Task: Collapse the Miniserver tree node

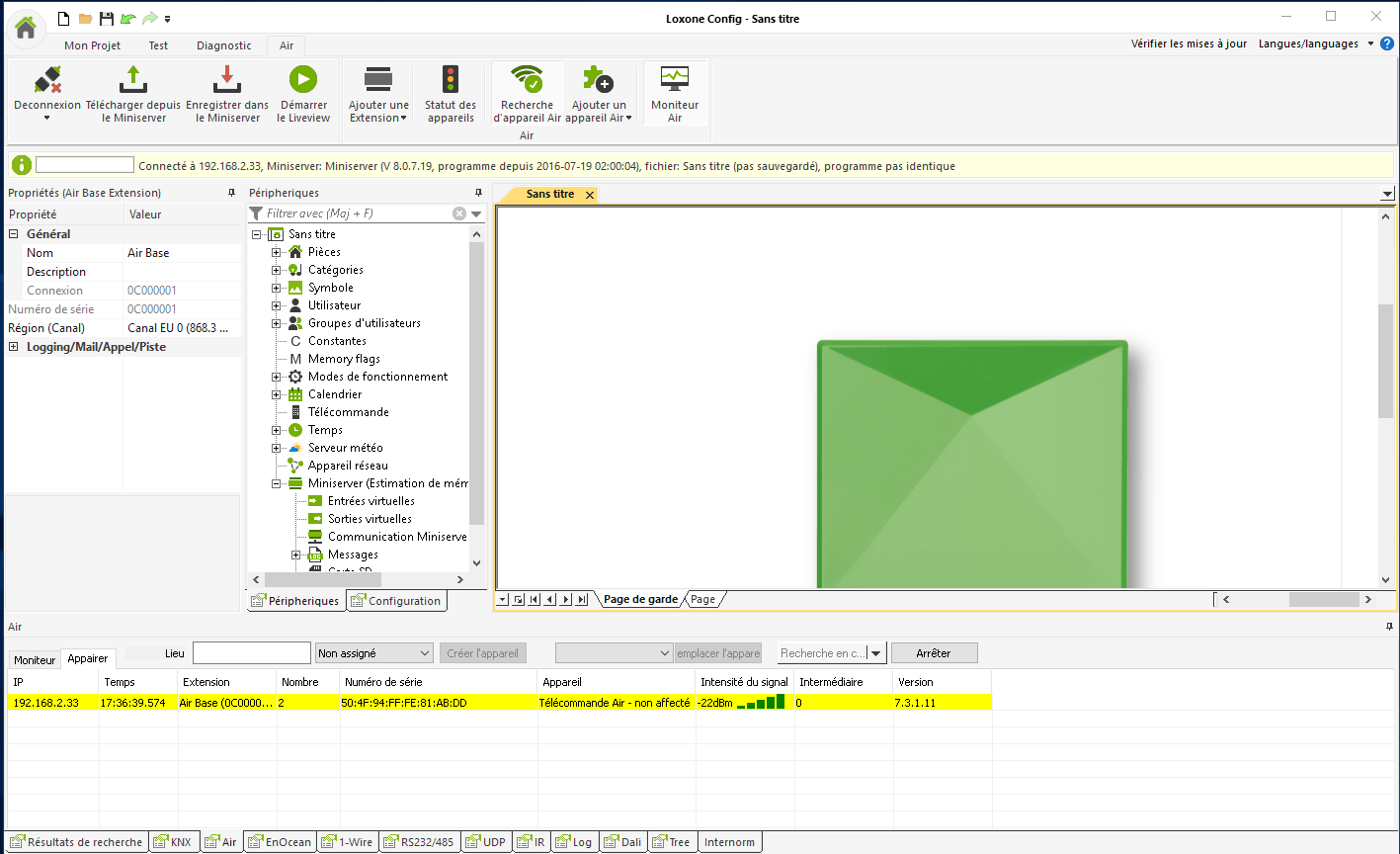Action: click(277, 483)
